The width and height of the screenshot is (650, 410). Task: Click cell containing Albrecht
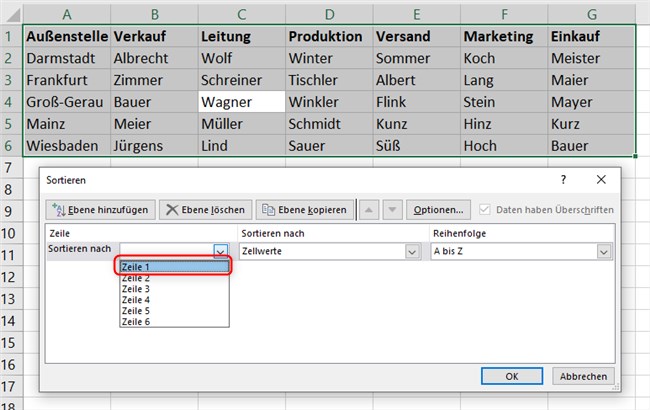click(154, 58)
